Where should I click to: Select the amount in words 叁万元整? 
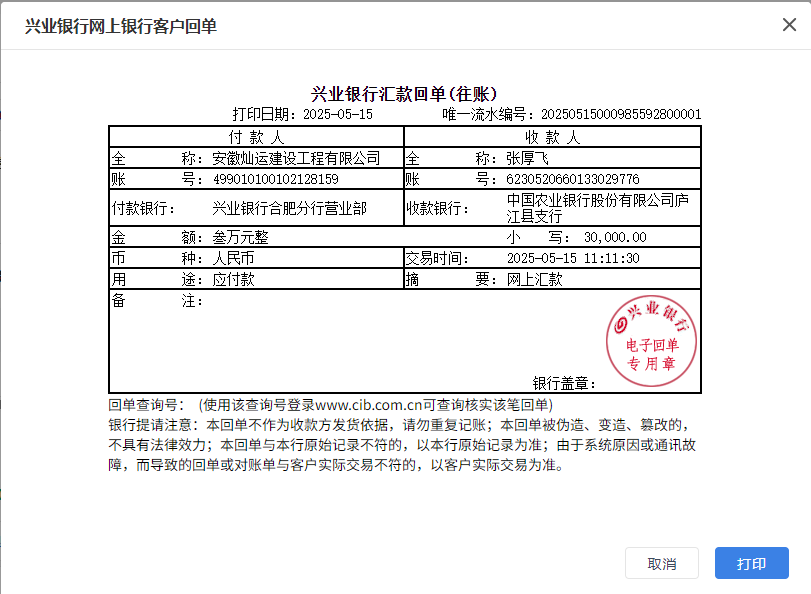240,238
